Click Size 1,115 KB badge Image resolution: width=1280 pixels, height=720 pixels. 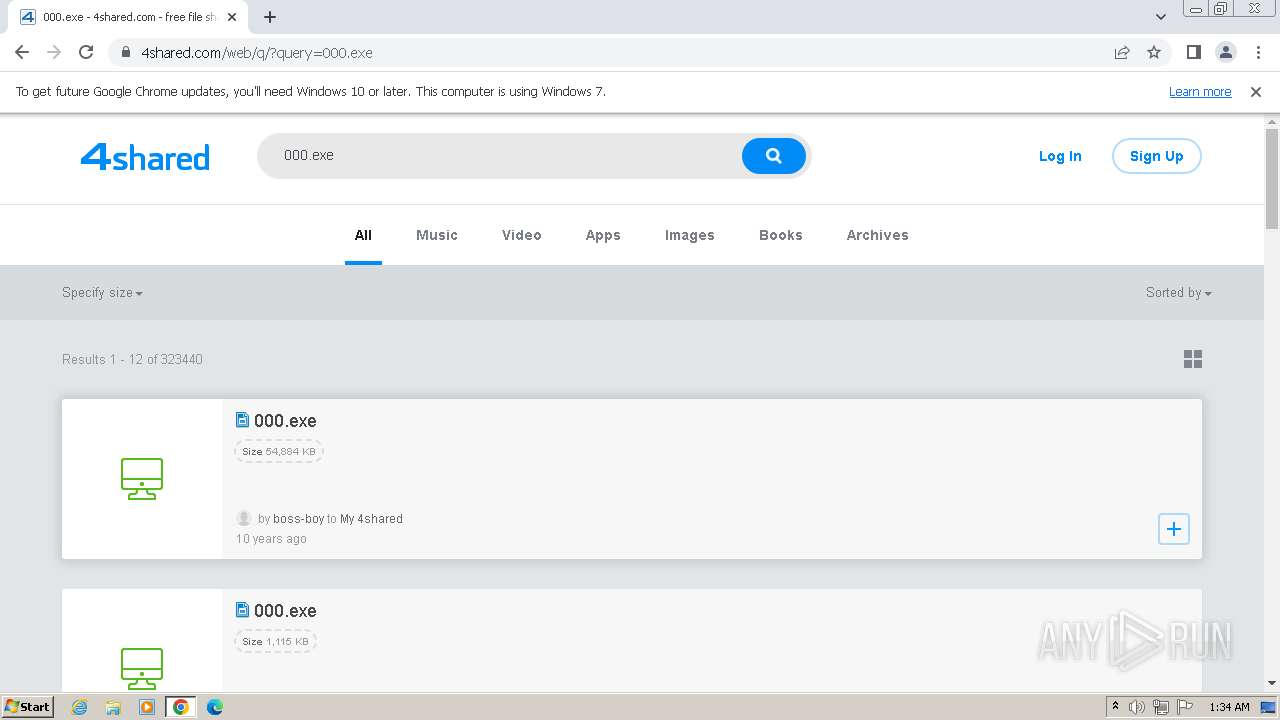click(x=276, y=641)
